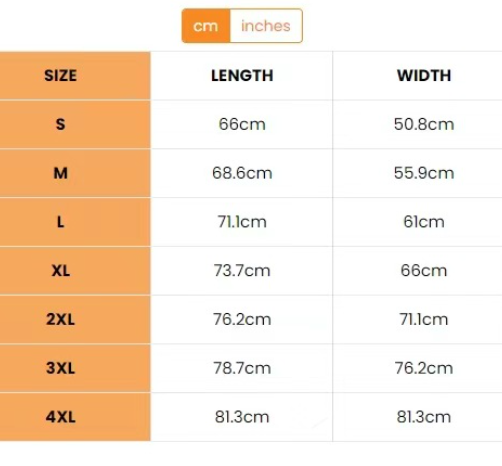Click the LENGTH column header
Image resolution: width=502 pixels, height=466 pixels.
tap(242, 75)
